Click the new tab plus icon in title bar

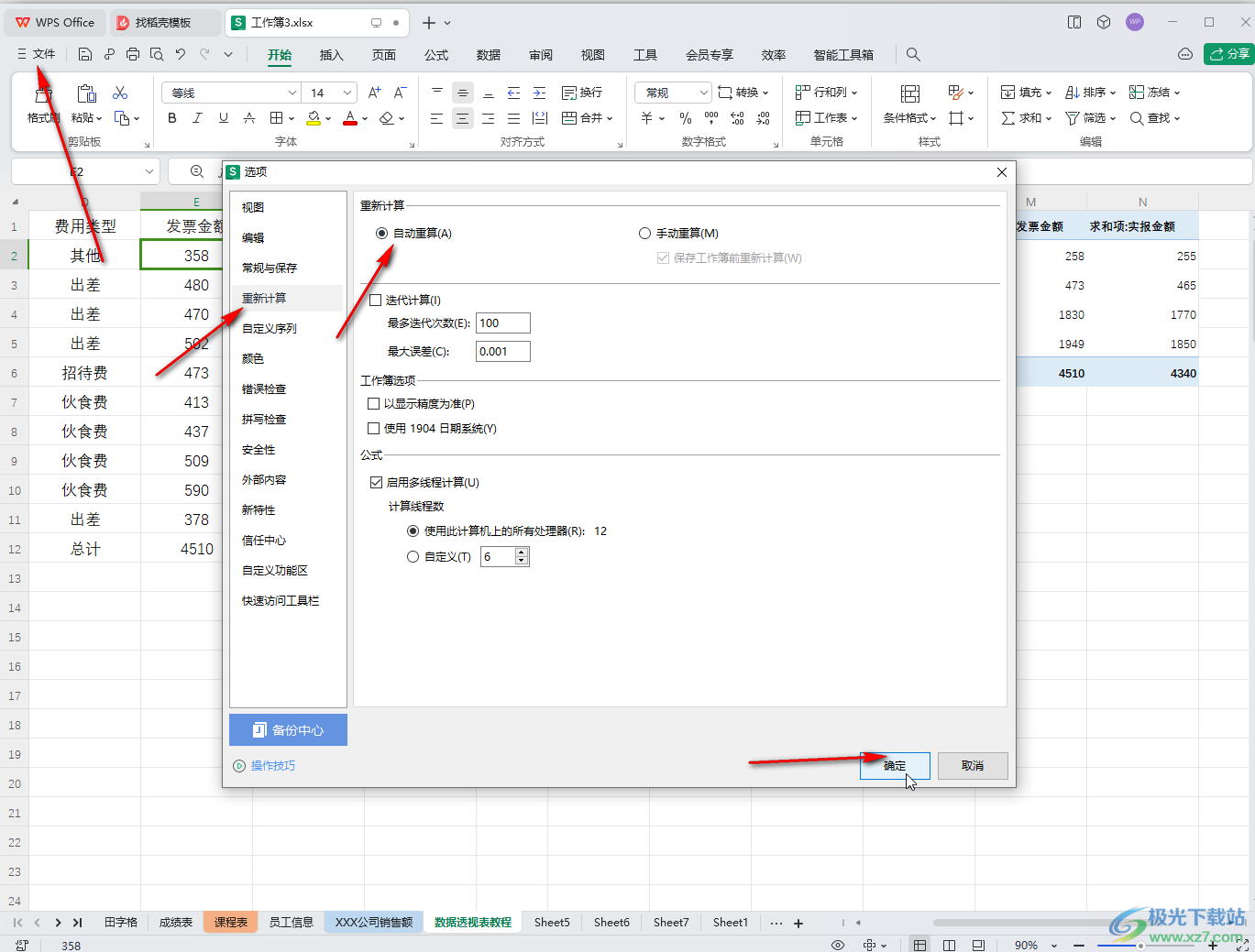coord(429,22)
